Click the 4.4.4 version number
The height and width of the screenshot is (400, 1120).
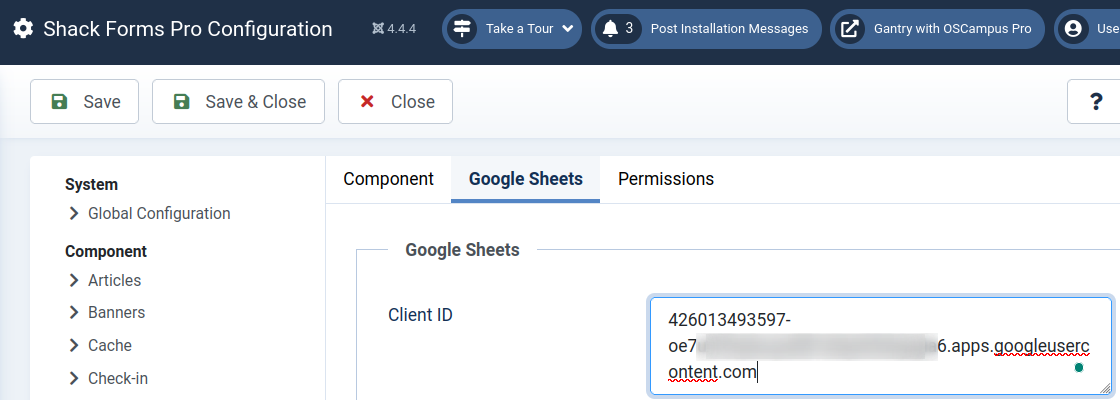pyautogui.click(x=401, y=29)
